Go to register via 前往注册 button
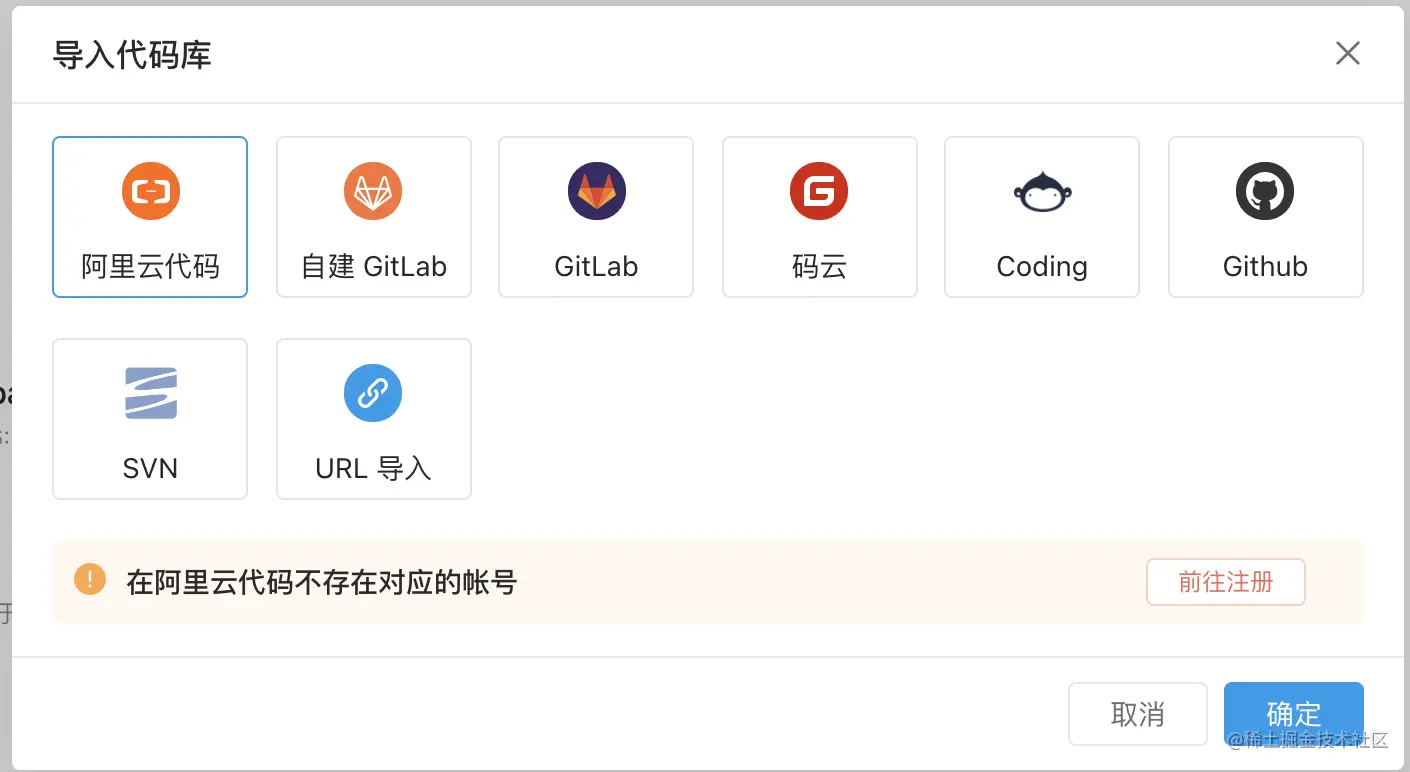 point(1226,582)
